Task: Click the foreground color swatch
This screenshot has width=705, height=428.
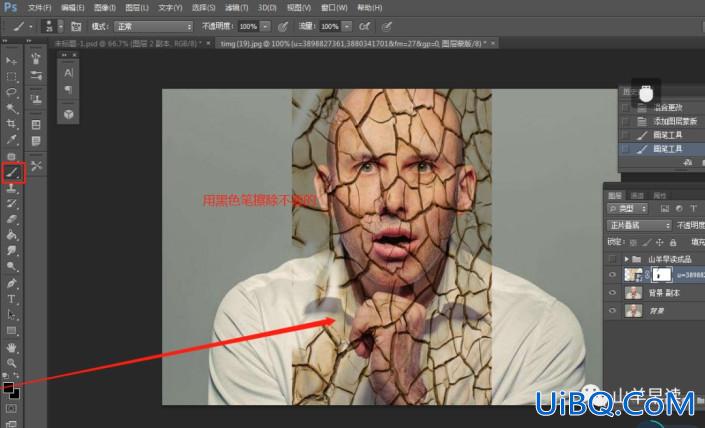Action: [8, 387]
